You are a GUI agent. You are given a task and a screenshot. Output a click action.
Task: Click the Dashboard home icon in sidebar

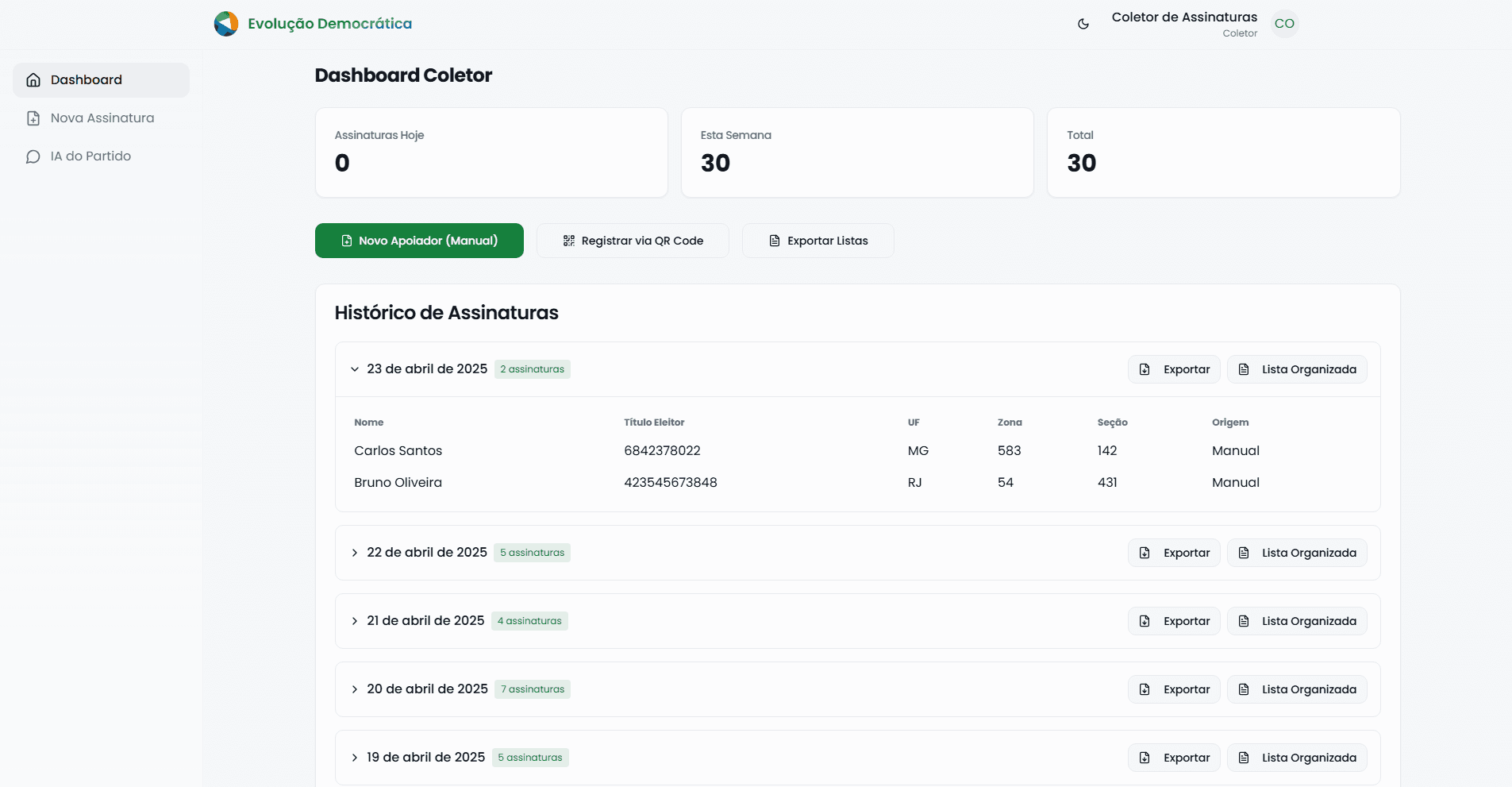tap(33, 80)
